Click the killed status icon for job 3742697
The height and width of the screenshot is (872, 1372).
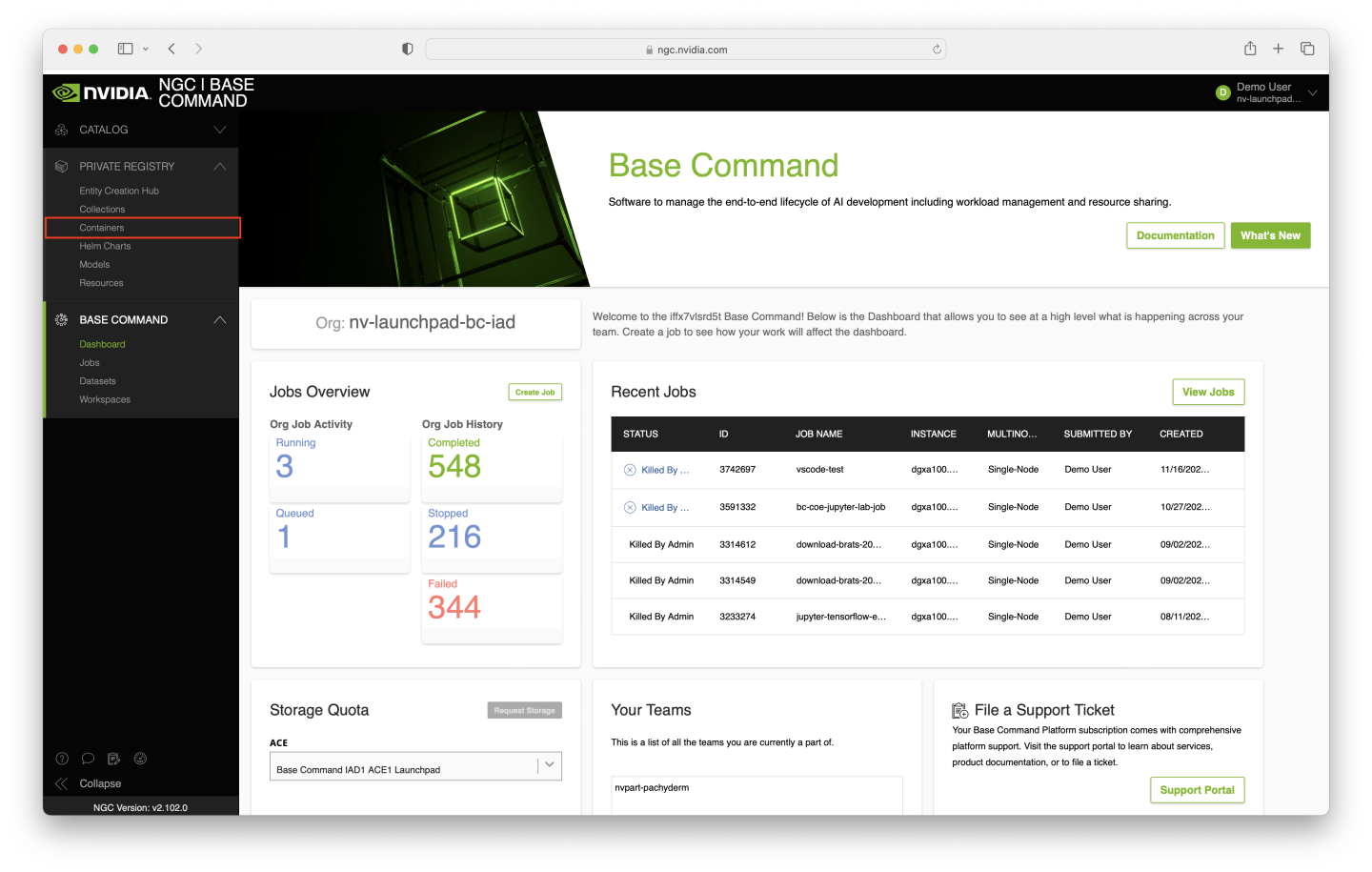[630, 470]
